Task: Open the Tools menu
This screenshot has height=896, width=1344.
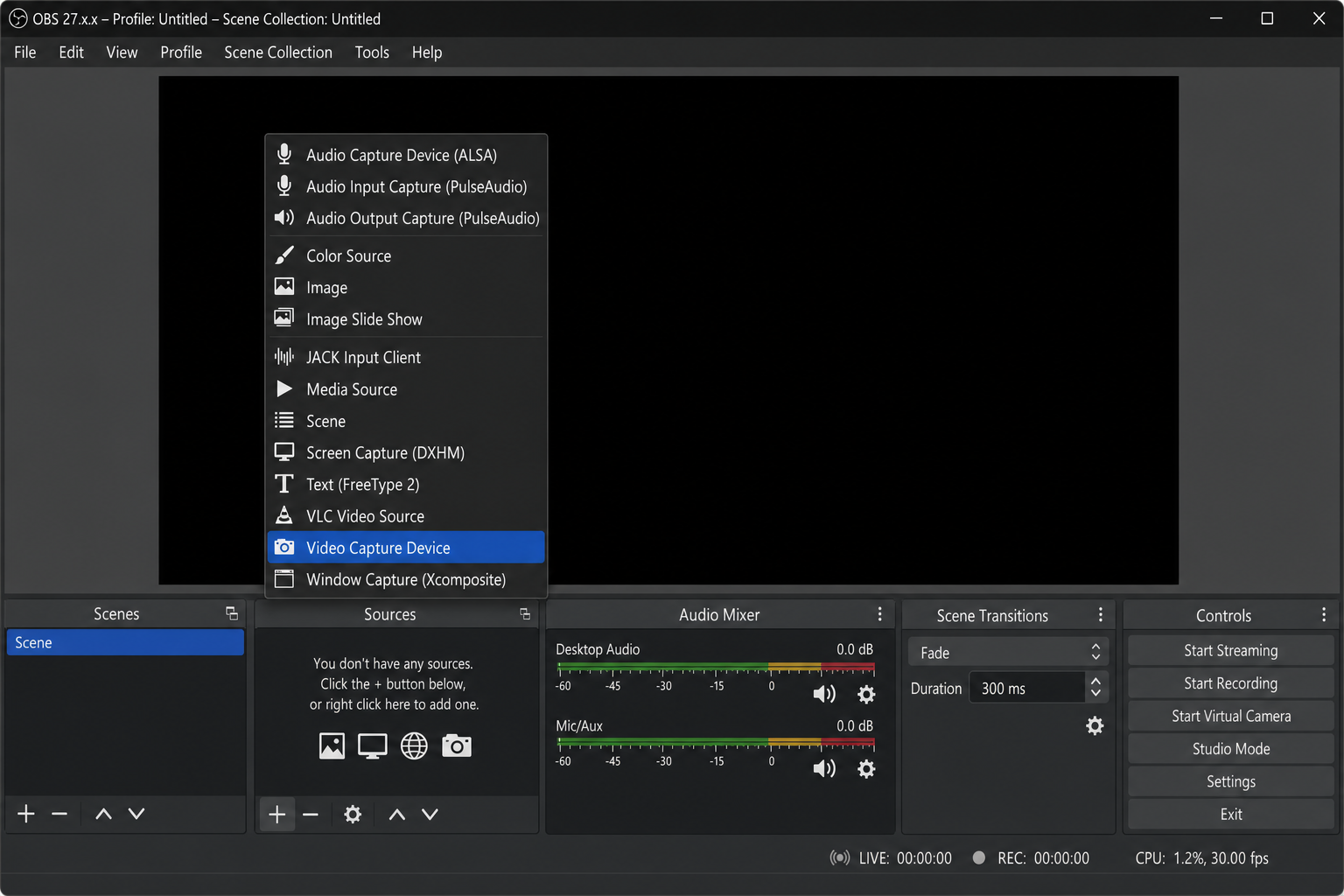Action: (x=372, y=52)
